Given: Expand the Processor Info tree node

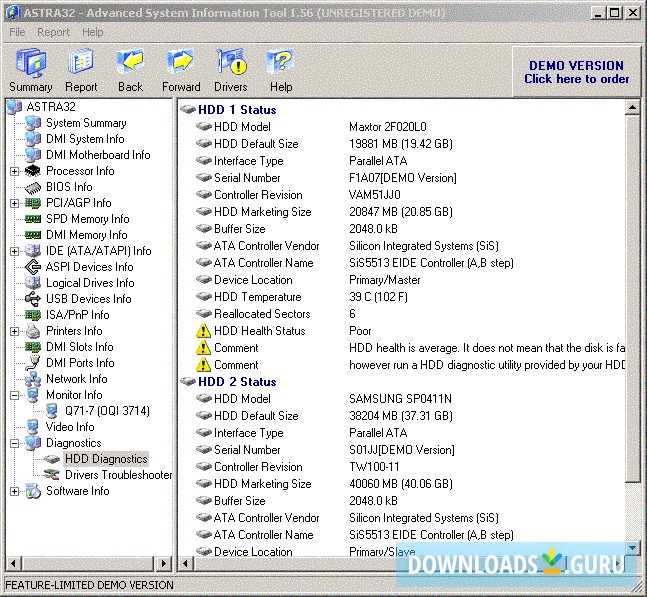Looking at the screenshot, I should coord(15,171).
